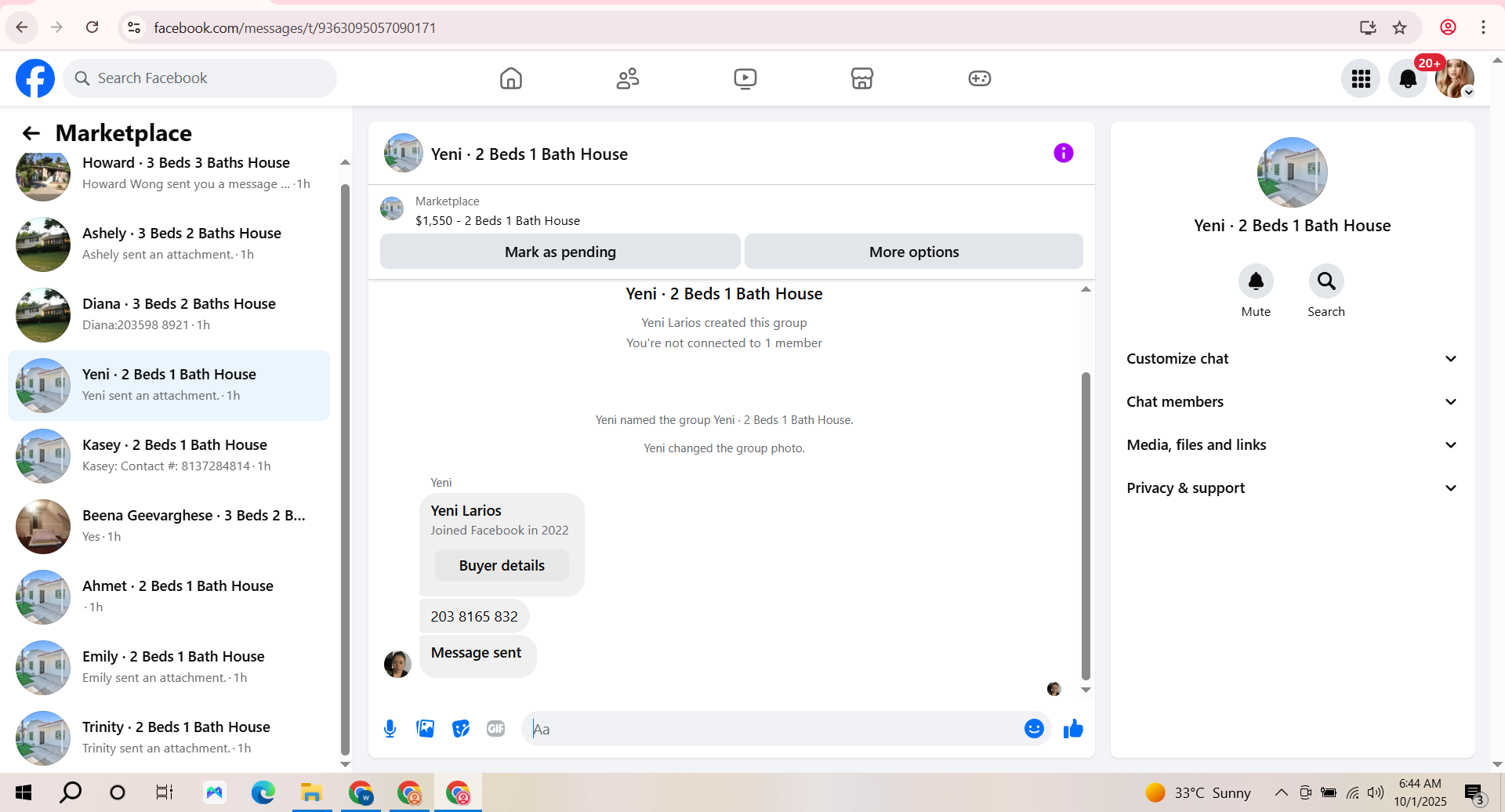The image size is (1505, 812).
Task: Click the chat messages vertical scrollbar
Action: [1086, 525]
